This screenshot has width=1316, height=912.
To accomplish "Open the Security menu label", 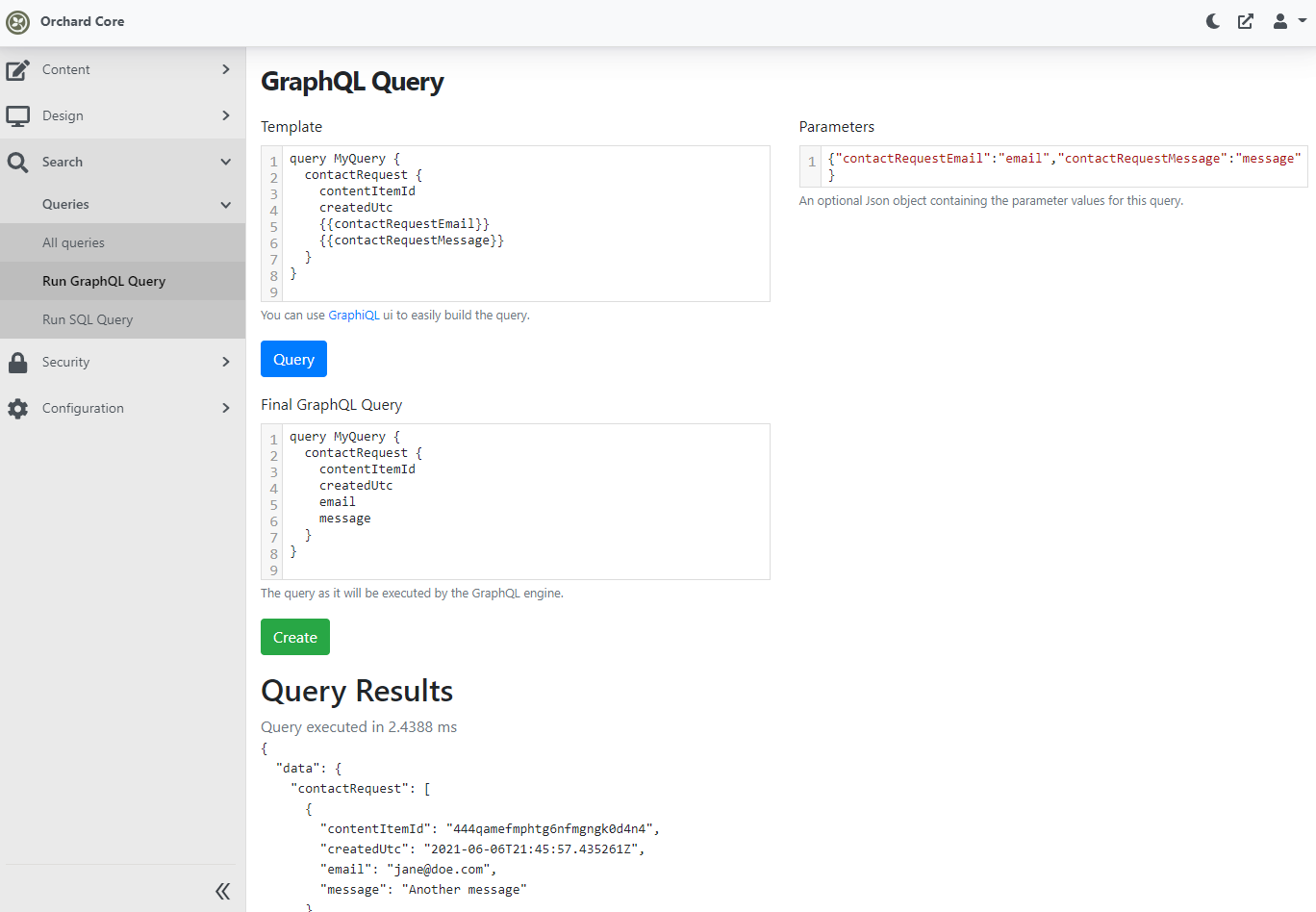I will click(65, 362).
